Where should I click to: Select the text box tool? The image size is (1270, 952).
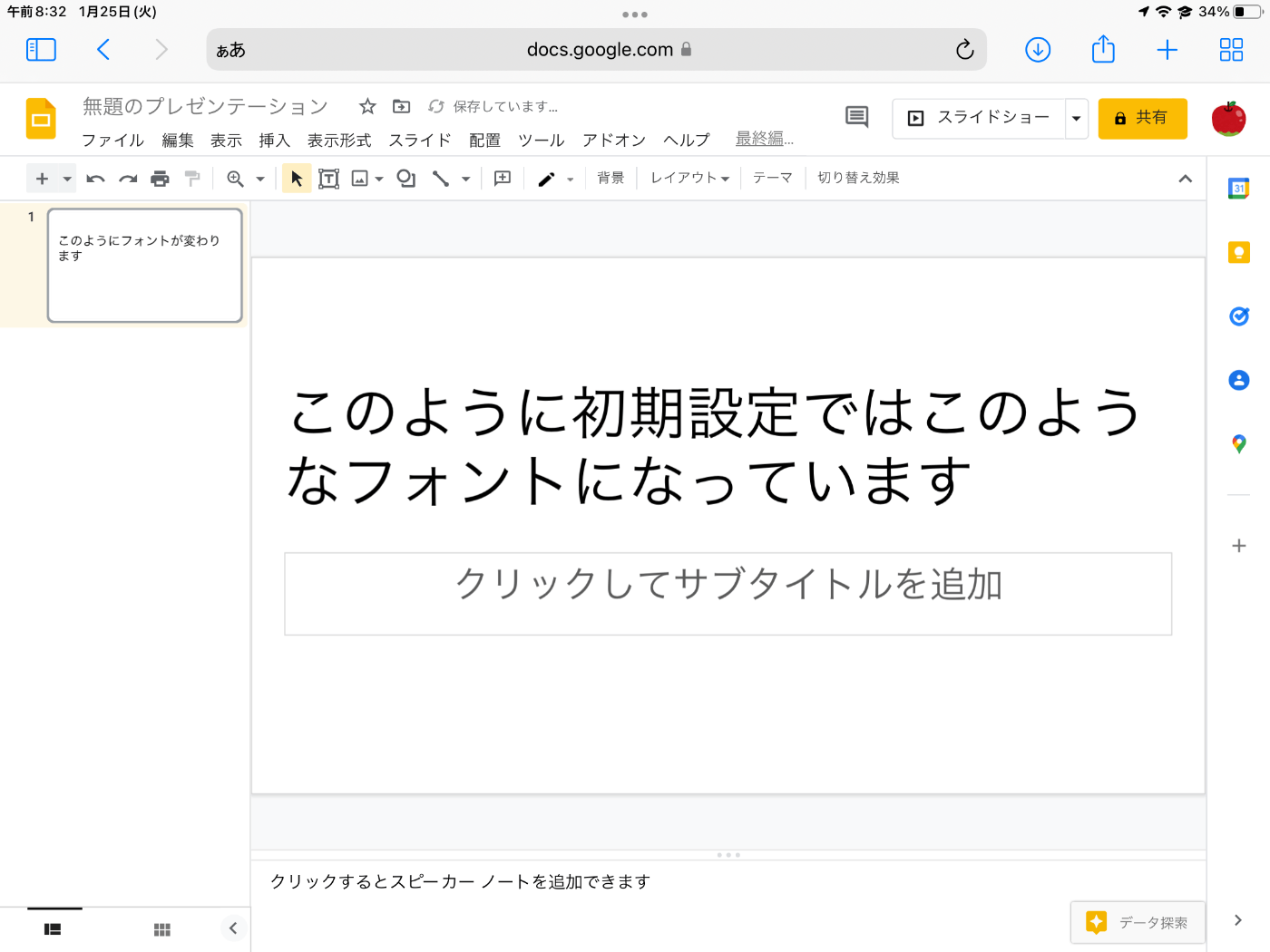click(328, 179)
